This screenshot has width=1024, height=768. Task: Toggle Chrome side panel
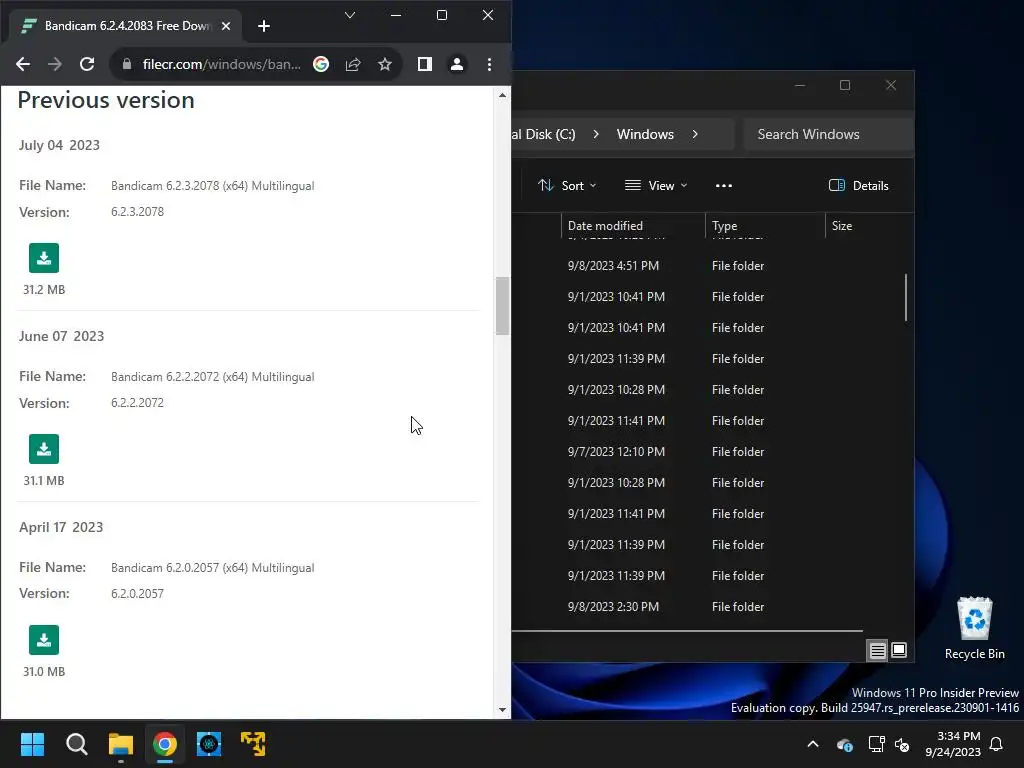(x=424, y=64)
